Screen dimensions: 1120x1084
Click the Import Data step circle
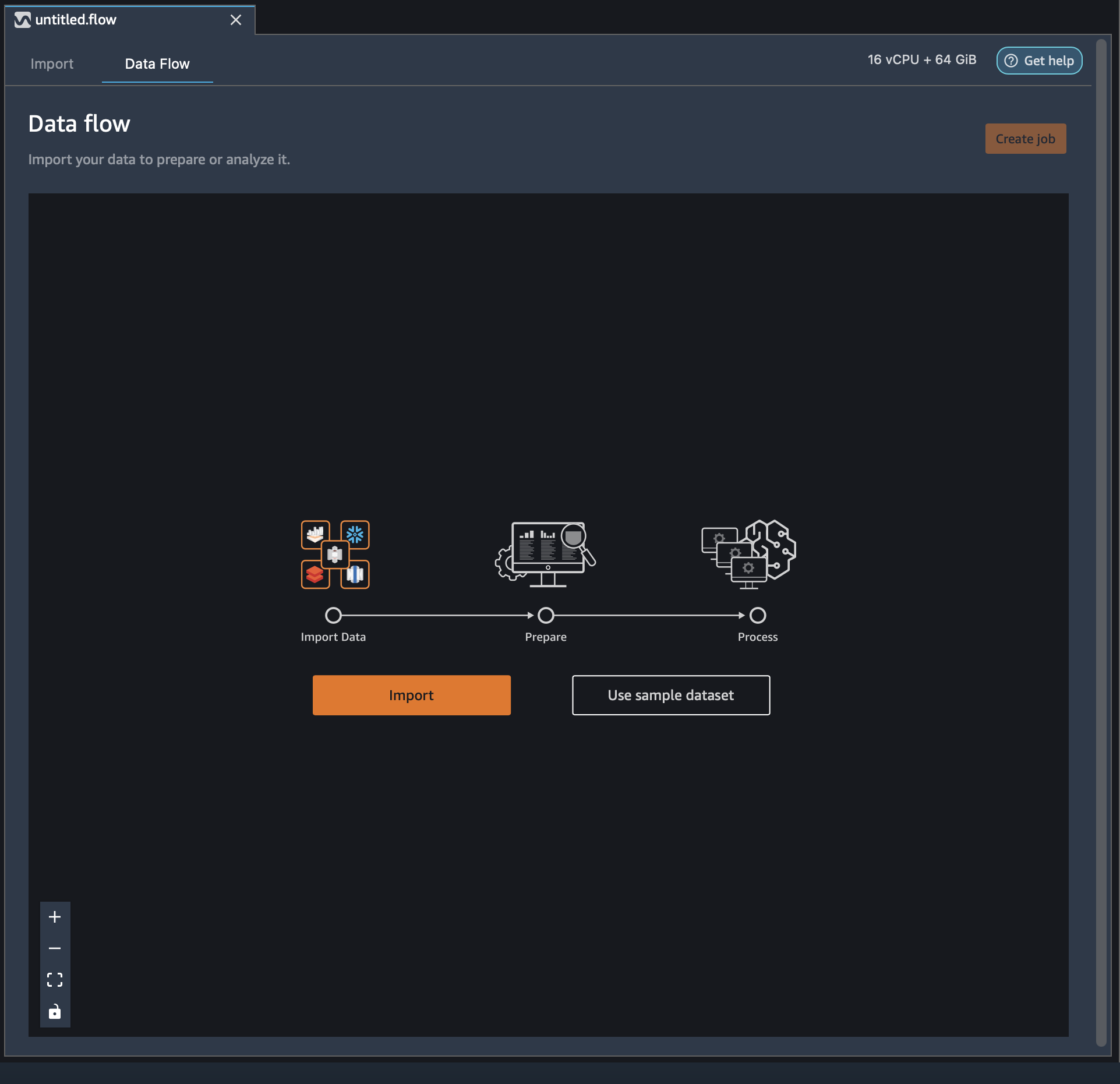(333, 615)
